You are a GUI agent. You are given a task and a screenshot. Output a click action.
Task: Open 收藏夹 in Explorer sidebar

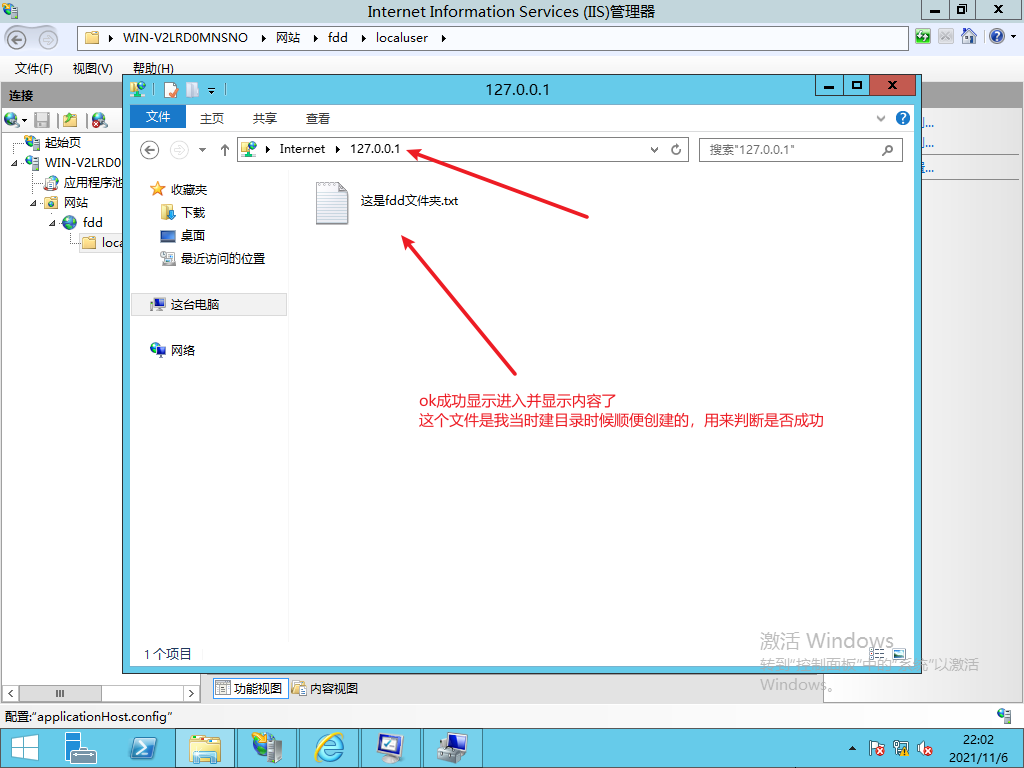click(x=189, y=189)
